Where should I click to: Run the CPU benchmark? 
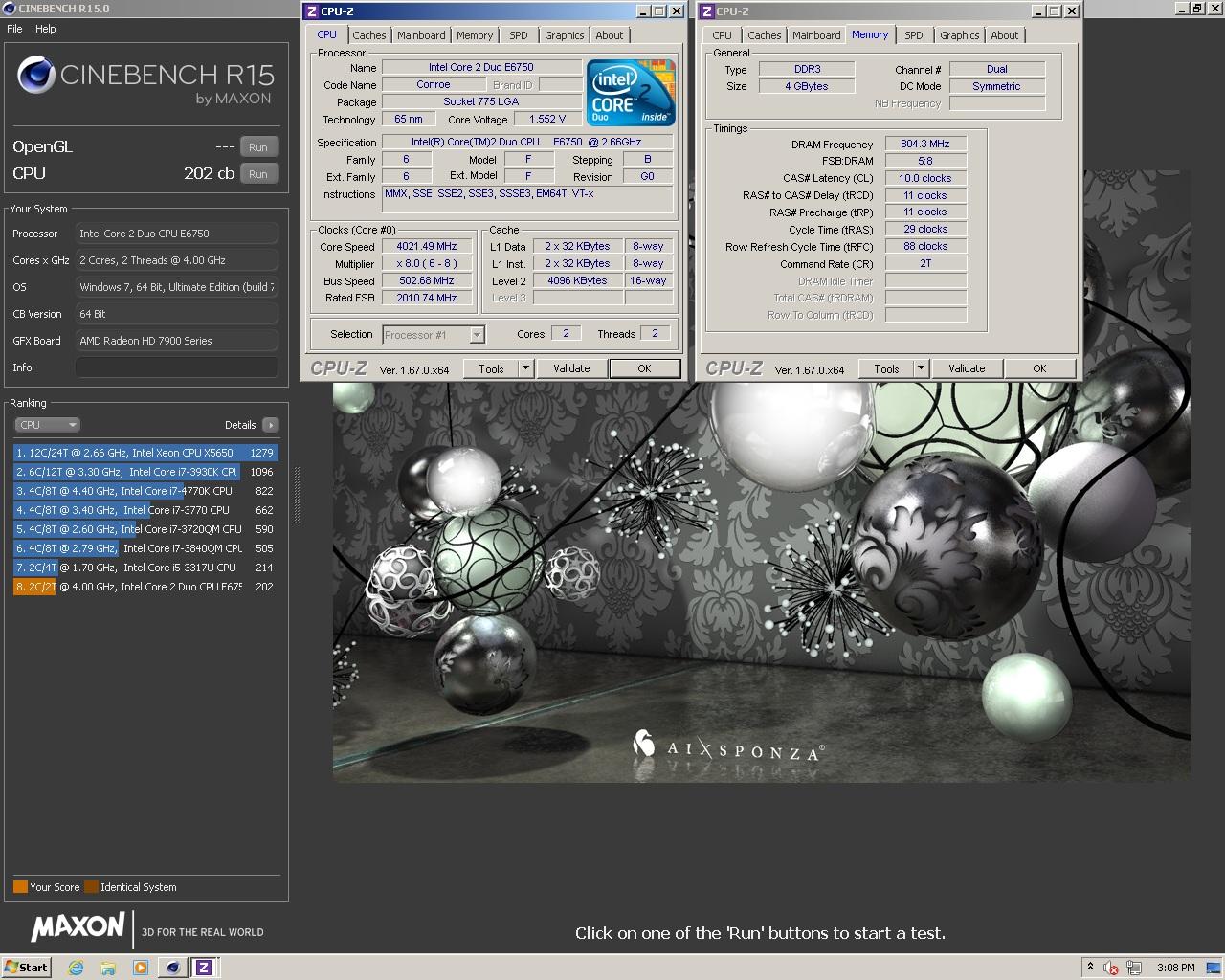click(258, 174)
